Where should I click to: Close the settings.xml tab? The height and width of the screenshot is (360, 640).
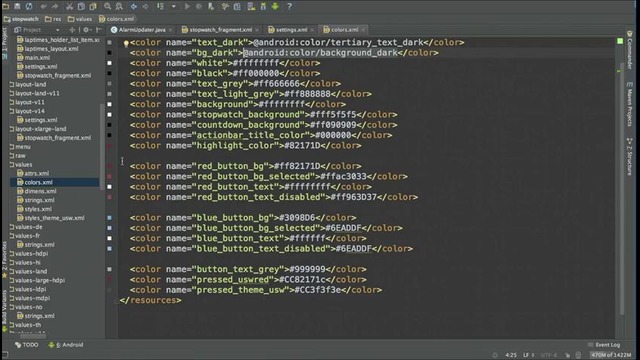pos(312,30)
